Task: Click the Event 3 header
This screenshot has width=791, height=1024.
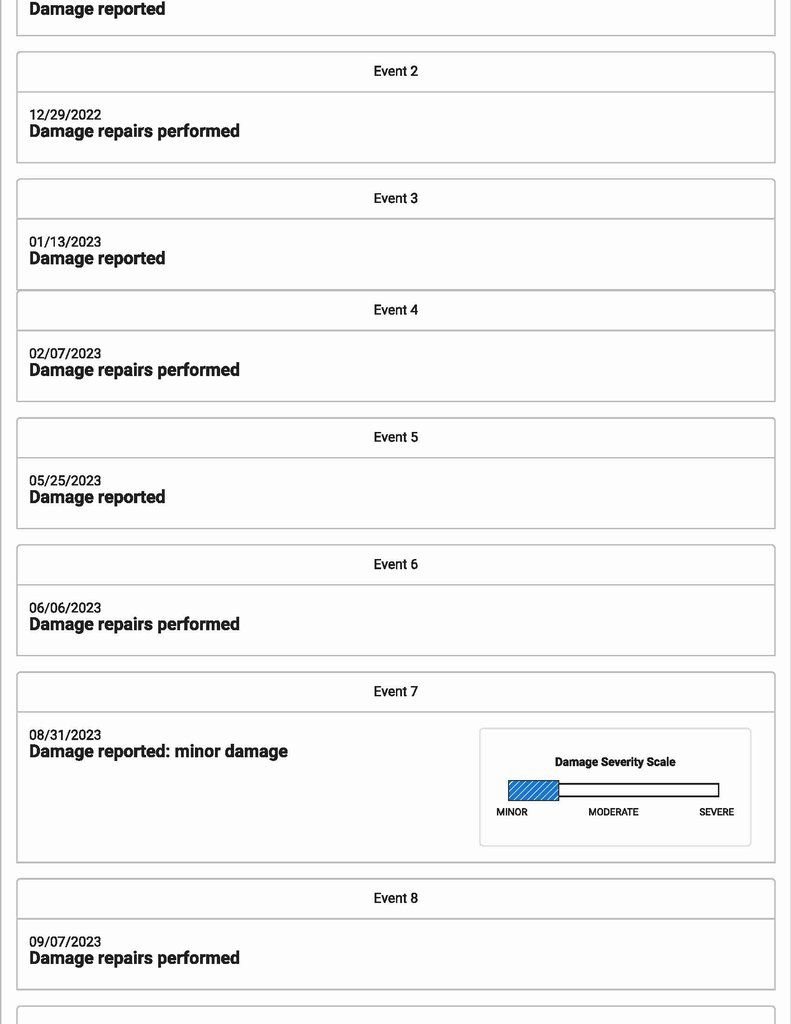Action: [x=396, y=199]
